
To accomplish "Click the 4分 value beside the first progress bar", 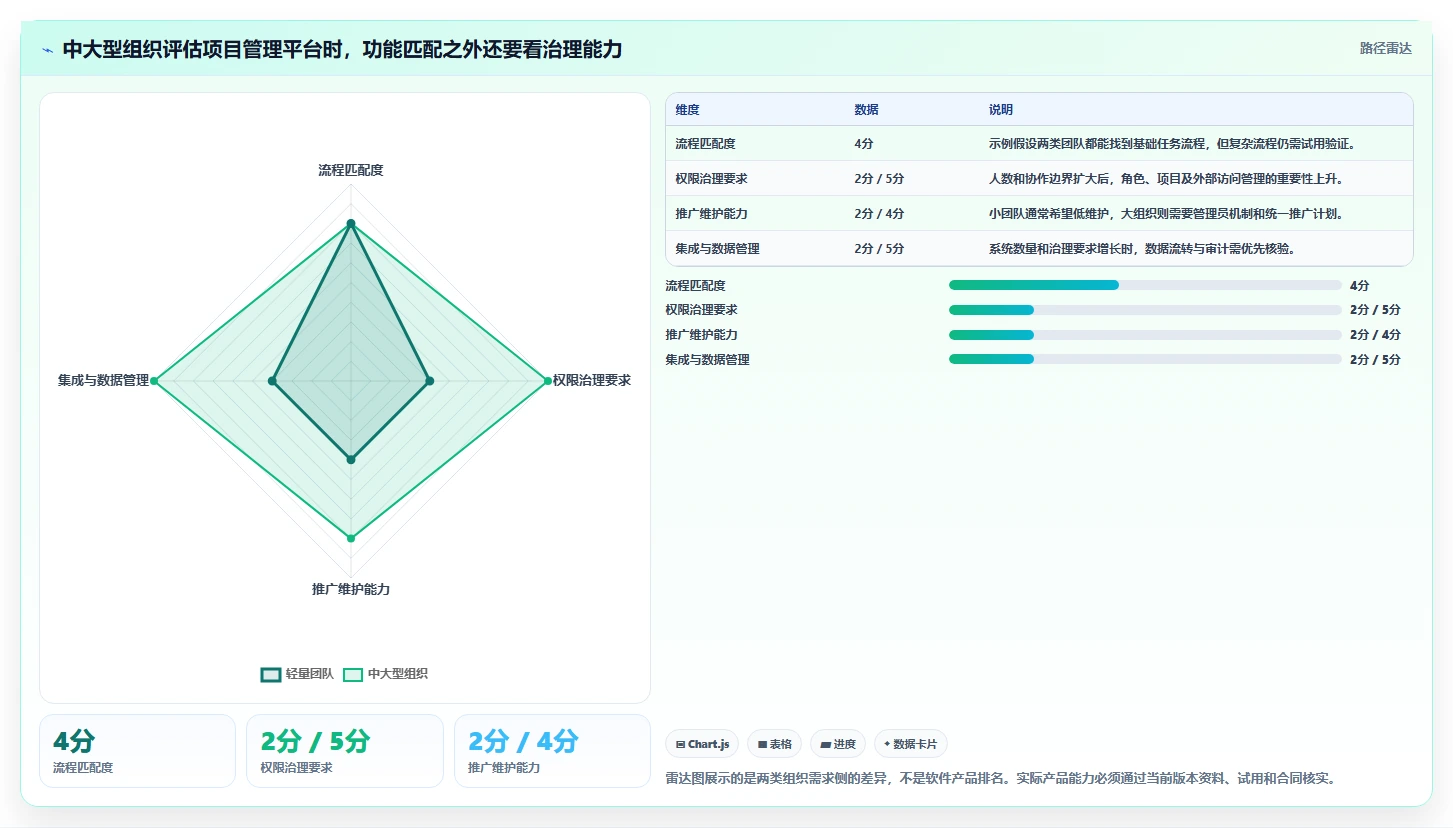I will [1359, 286].
